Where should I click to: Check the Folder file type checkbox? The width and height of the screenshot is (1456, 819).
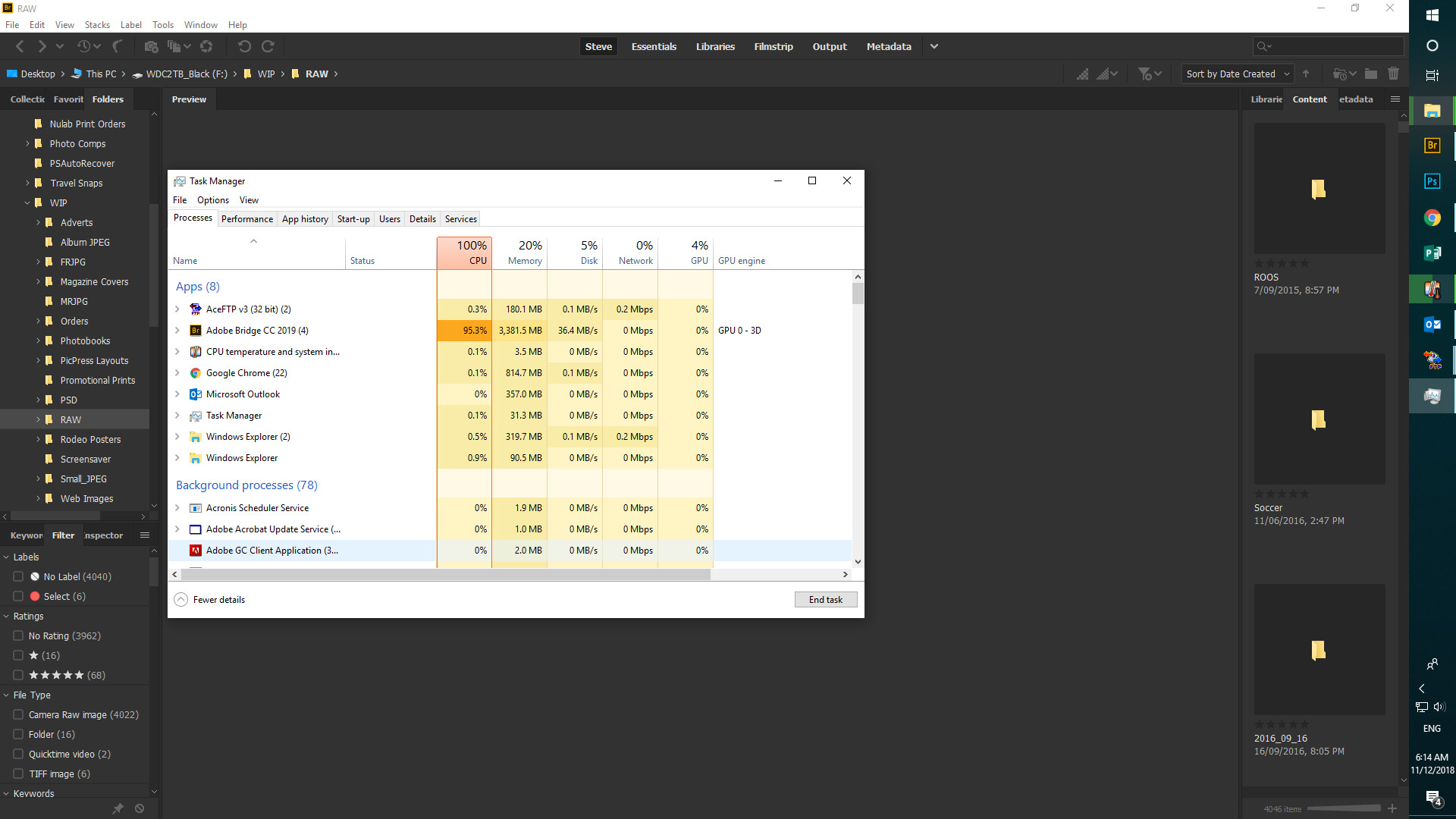coord(18,734)
